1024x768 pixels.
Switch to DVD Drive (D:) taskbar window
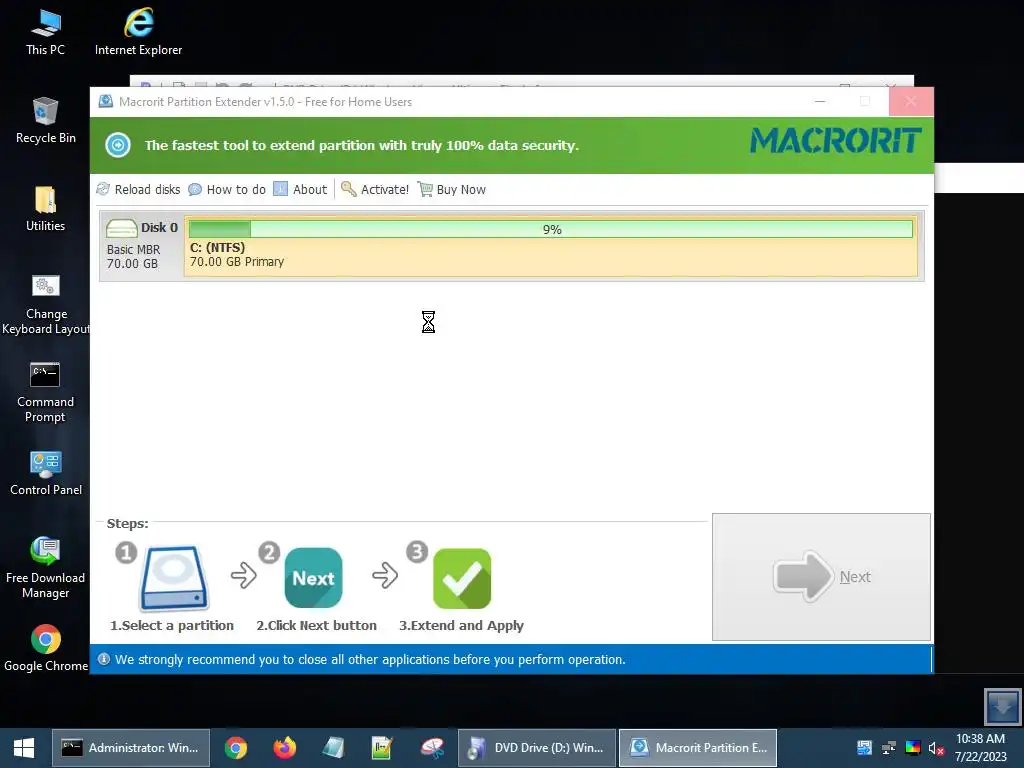point(537,748)
